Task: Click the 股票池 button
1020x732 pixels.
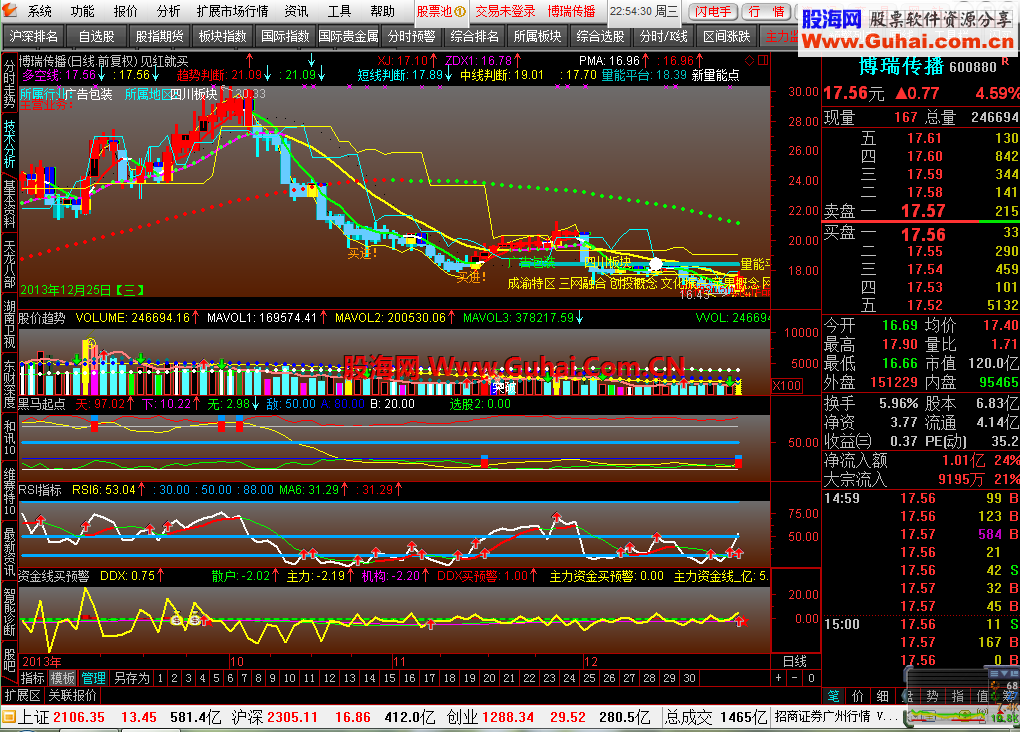Action: [442, 11]
